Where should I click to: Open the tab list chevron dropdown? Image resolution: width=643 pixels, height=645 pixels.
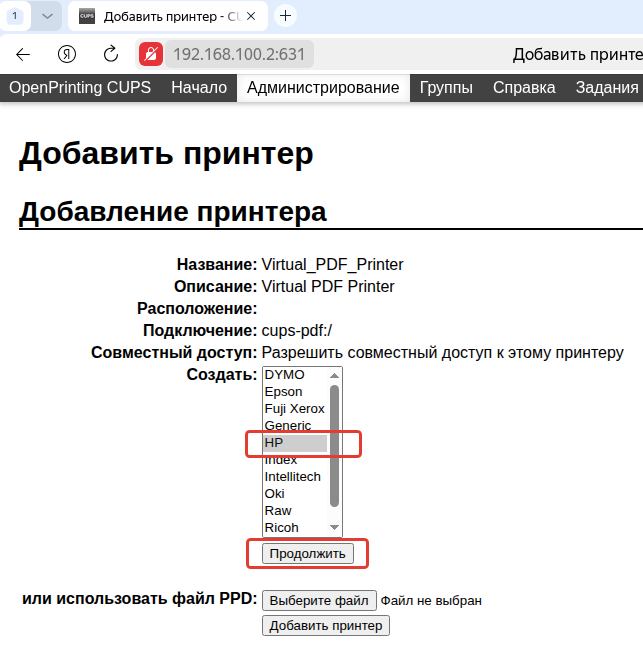[x=47, y=16]
